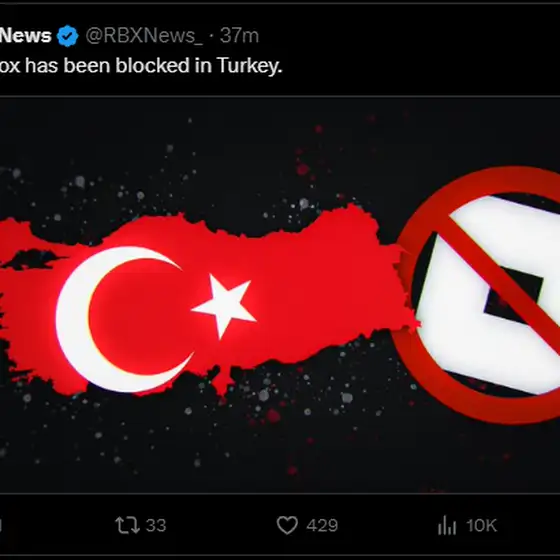Click the retweet arrows icon

click(127, 525)
